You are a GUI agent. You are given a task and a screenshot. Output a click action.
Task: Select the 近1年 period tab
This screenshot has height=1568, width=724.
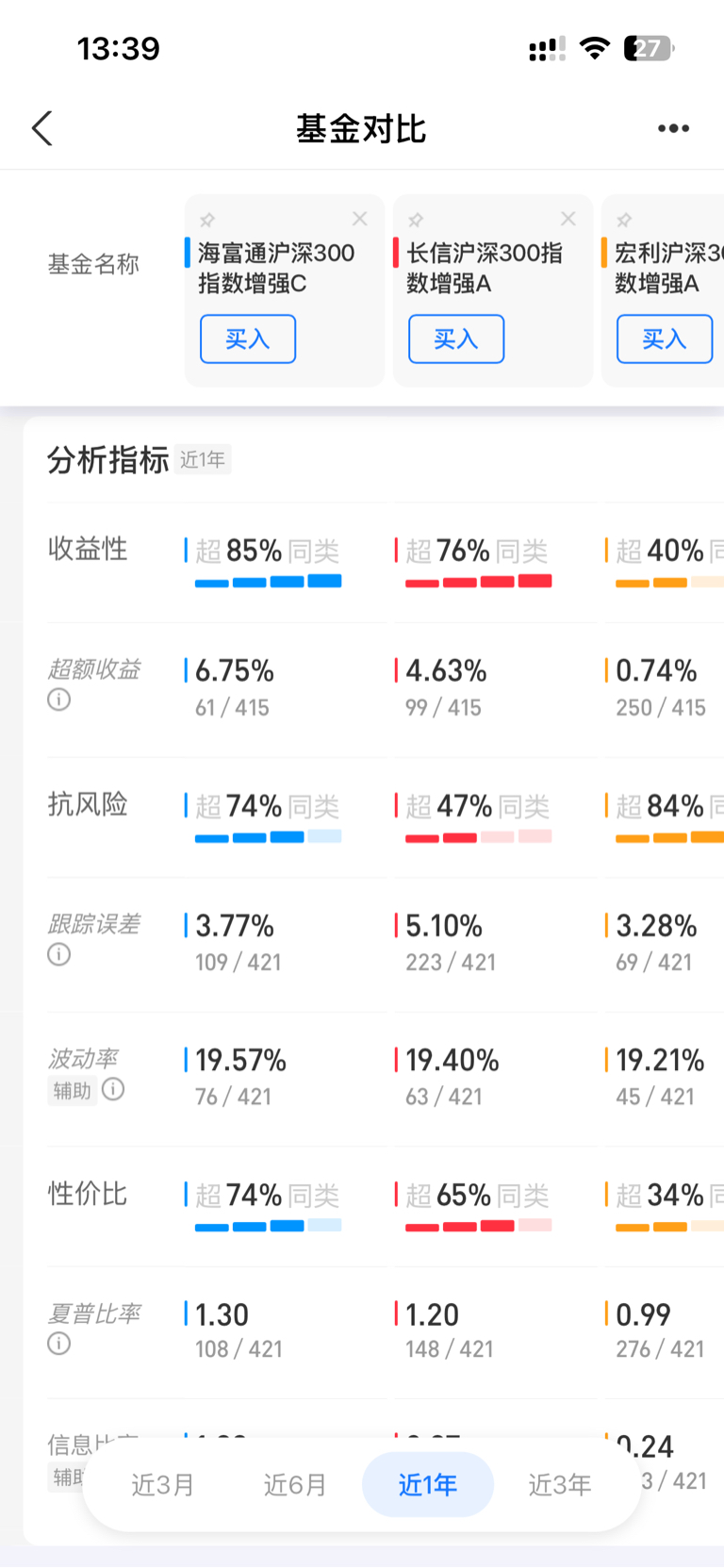(x=428, y=1485)
